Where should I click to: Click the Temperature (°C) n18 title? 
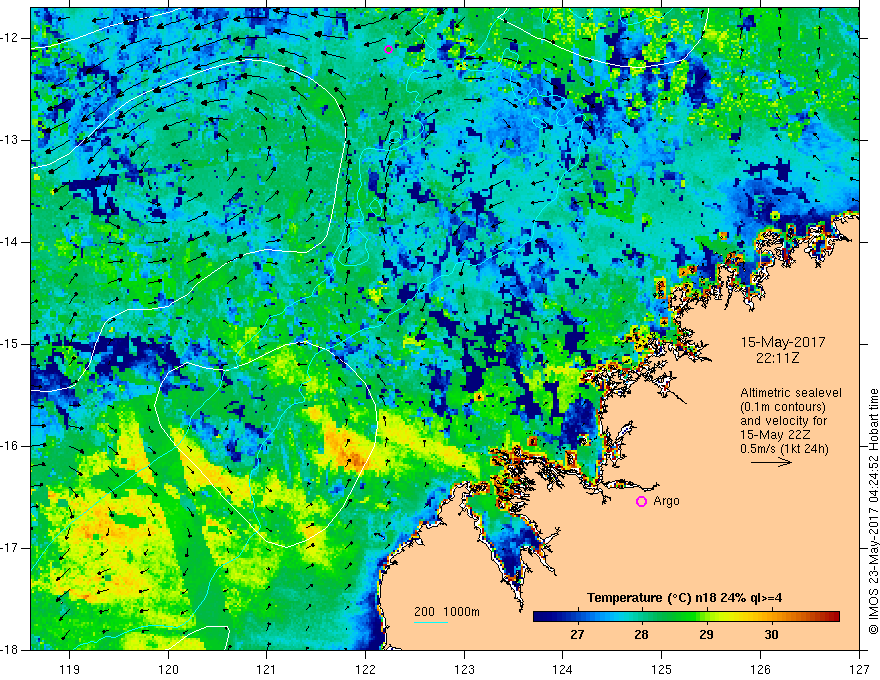684,598
